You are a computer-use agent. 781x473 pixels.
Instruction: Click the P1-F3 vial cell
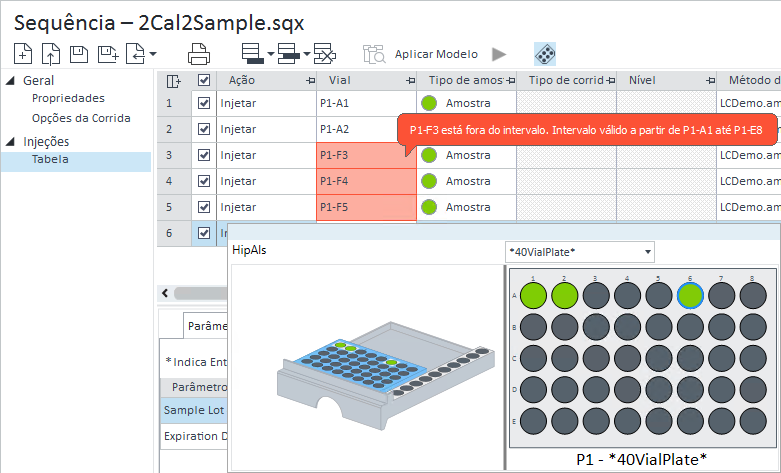(365, 155)
